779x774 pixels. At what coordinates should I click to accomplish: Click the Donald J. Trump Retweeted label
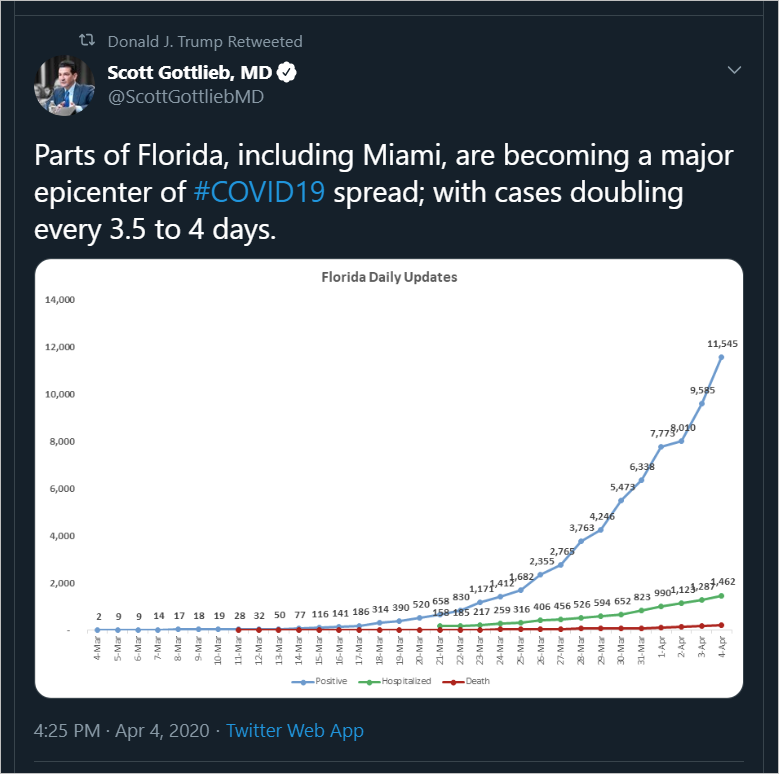[205, 41]
